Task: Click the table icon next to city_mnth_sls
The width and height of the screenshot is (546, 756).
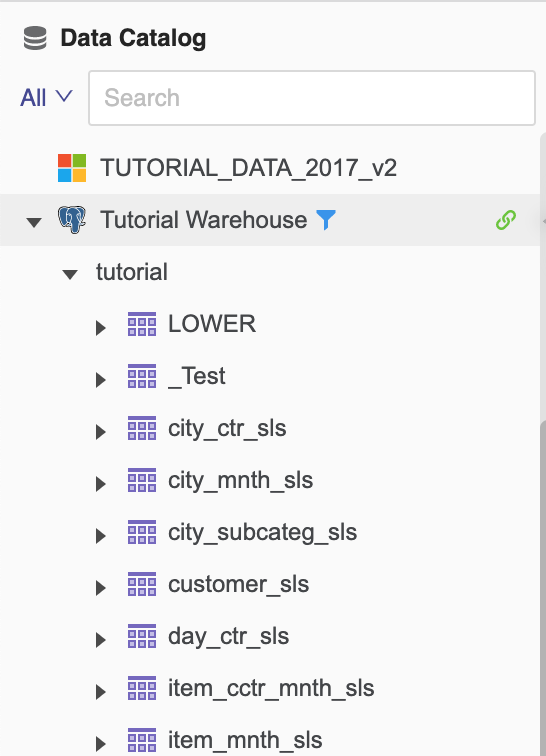Action: 142,480
